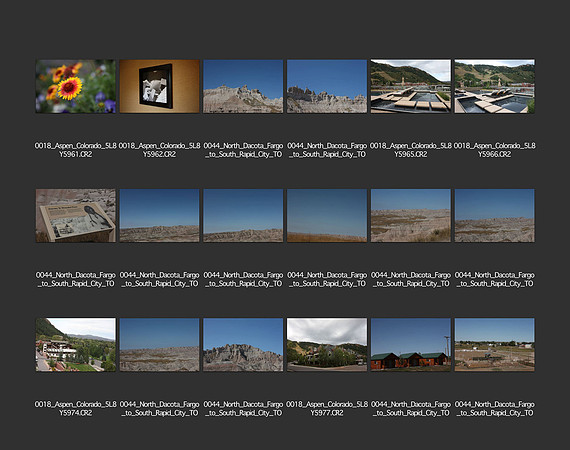Select the badlands peaks thumbnail beside Y5965 pool
Image resolution: width=570 pixels, height=450 pixels.
(x=327, y=86)
